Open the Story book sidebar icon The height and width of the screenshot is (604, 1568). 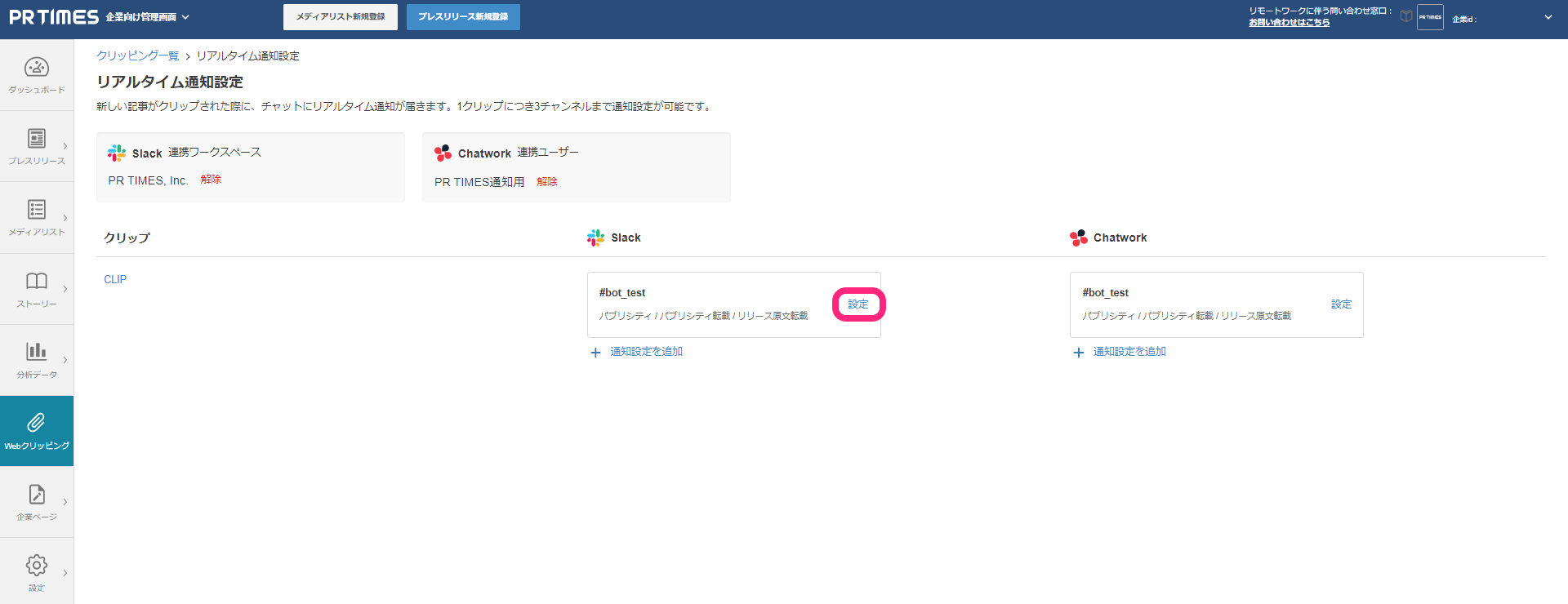37,281
